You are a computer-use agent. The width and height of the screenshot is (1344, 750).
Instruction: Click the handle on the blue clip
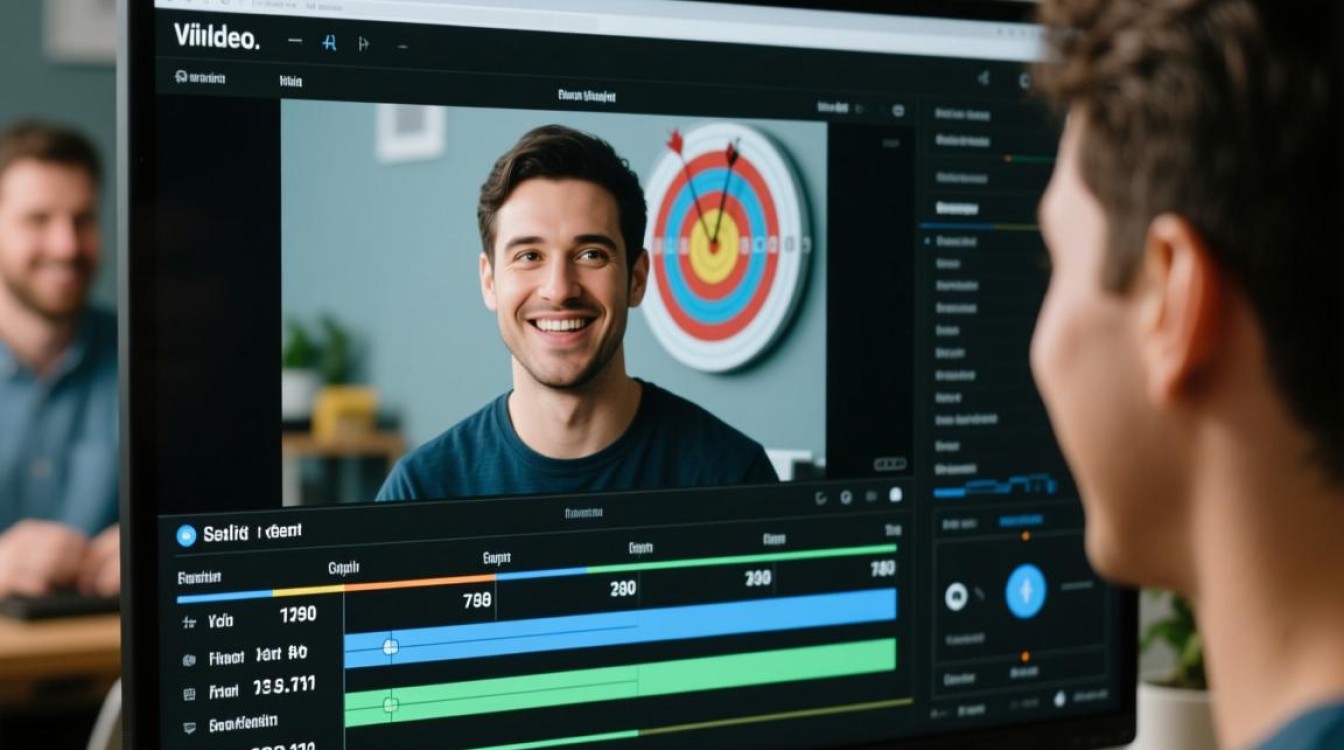(x=390, y=648)
